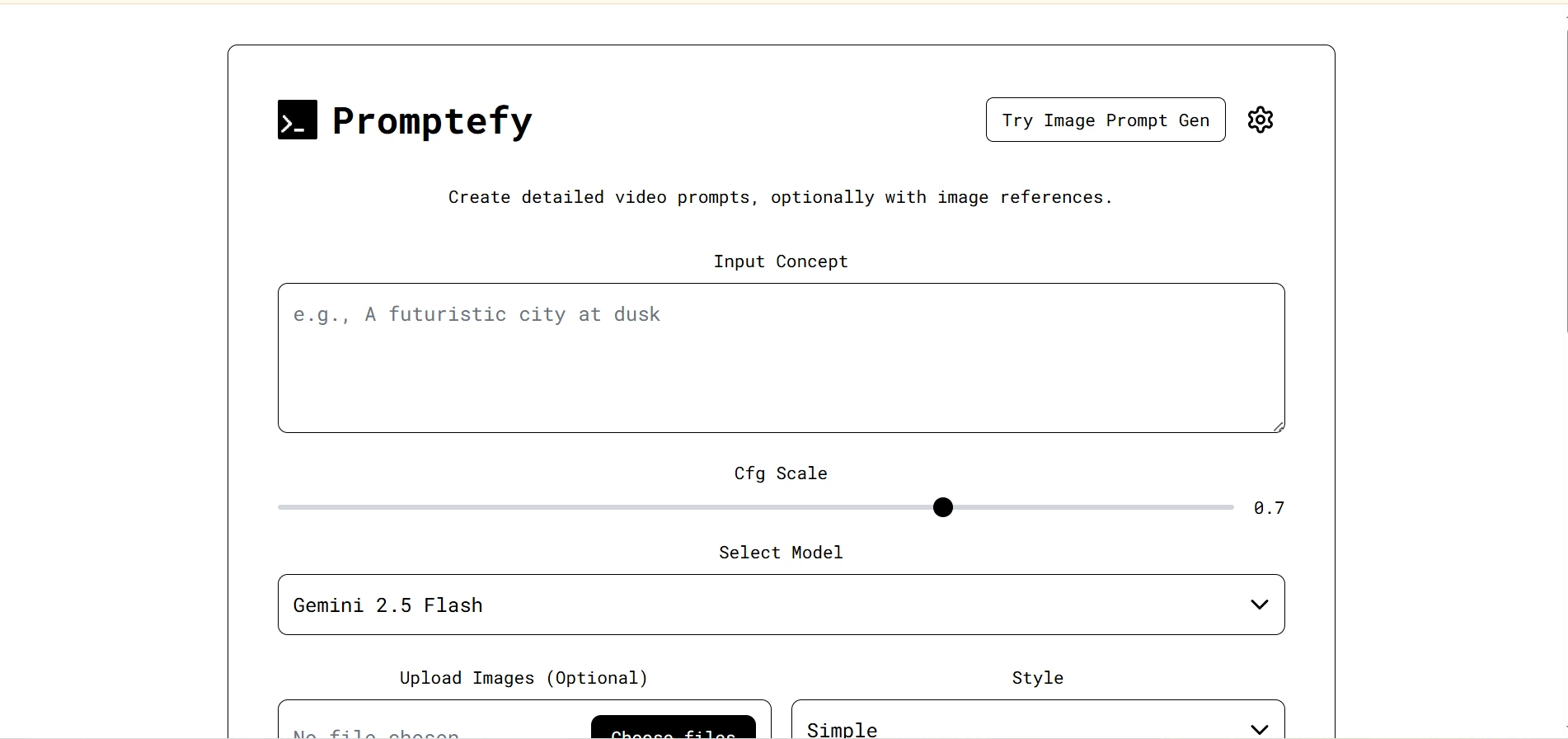Click the "Select Model" label text

point(780,553)
